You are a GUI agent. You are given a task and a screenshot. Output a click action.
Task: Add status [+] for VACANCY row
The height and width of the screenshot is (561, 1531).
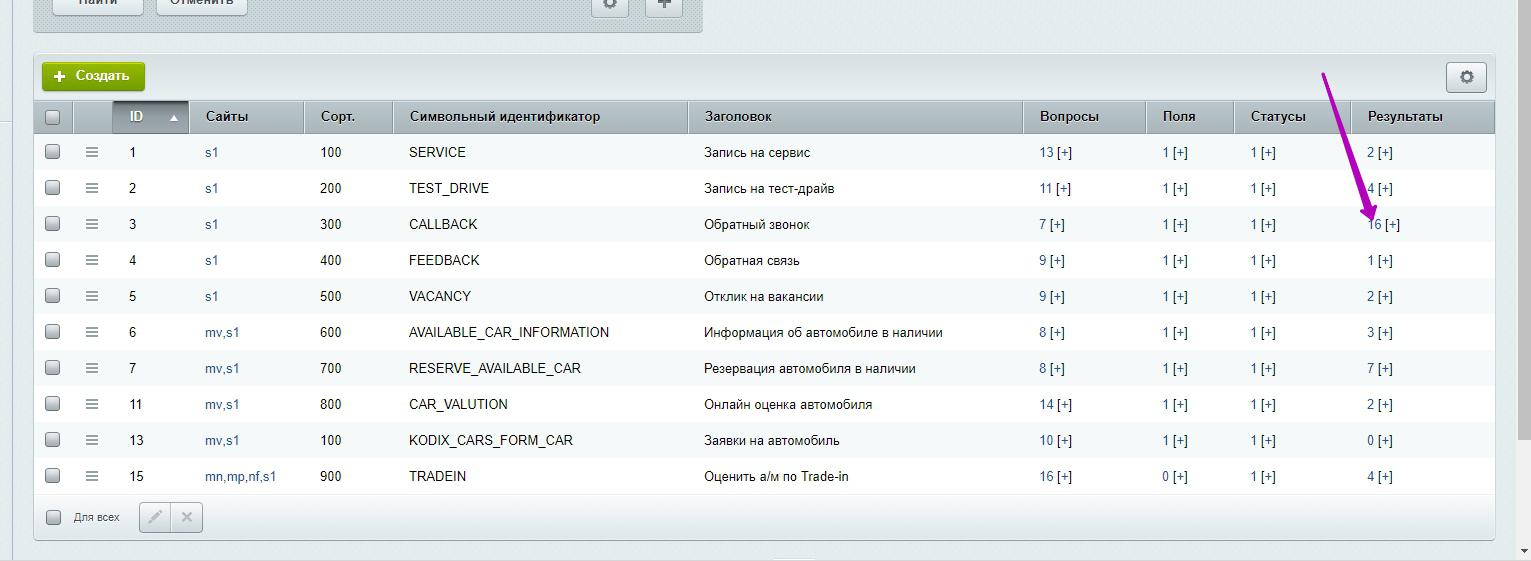1268,297
